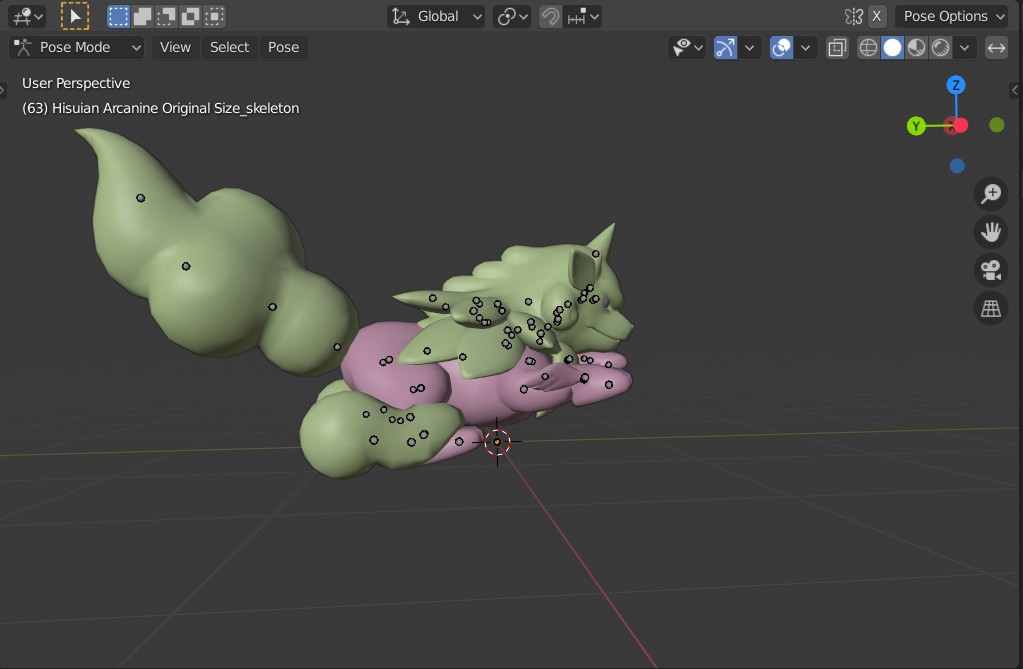
Task: Expand the Pose Options dropdown
Action: 953,16
